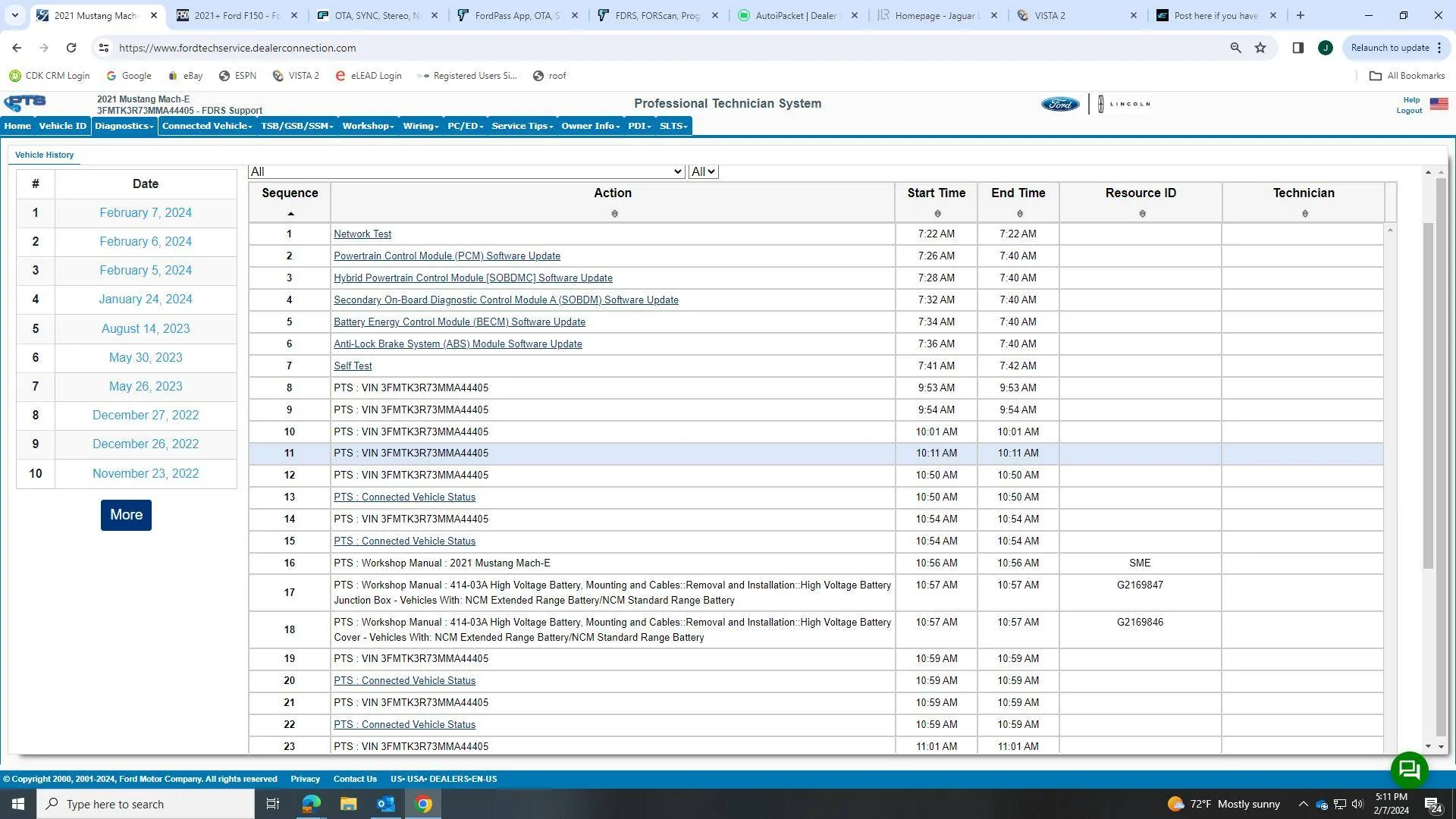Click the browser back arrow

(17, 48)
